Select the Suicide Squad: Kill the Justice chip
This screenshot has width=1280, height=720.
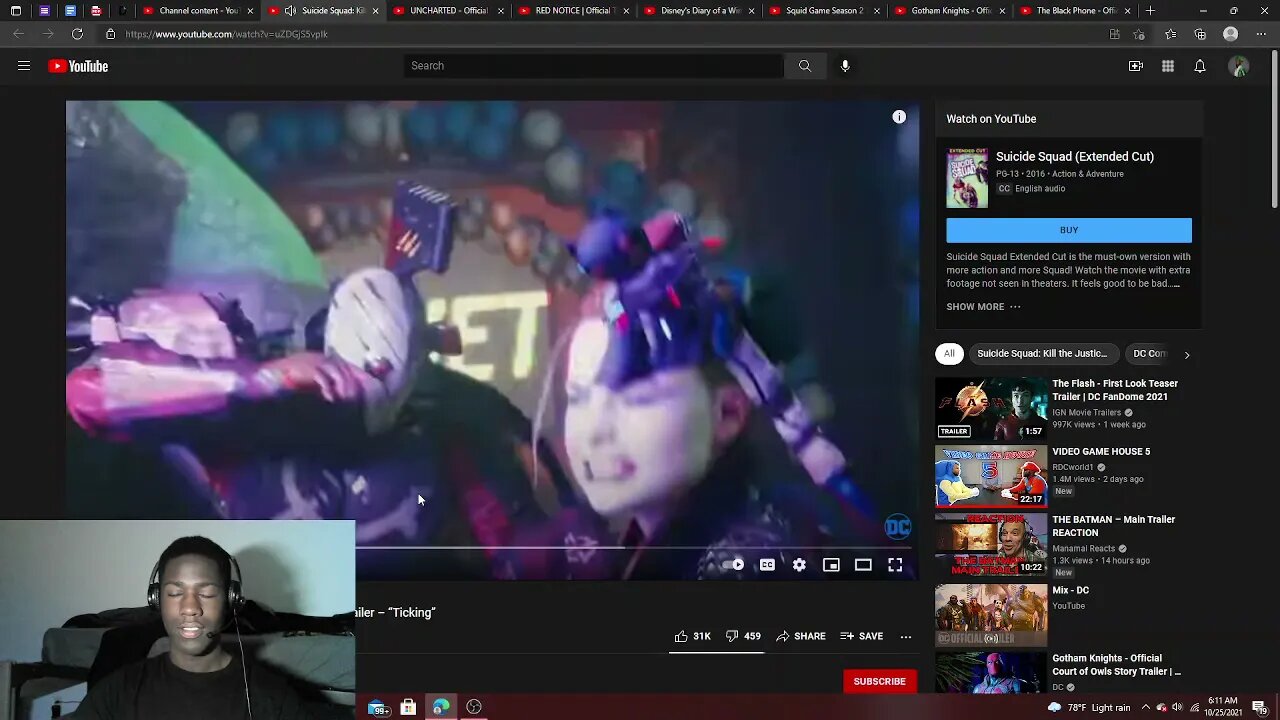[1042, 353]
